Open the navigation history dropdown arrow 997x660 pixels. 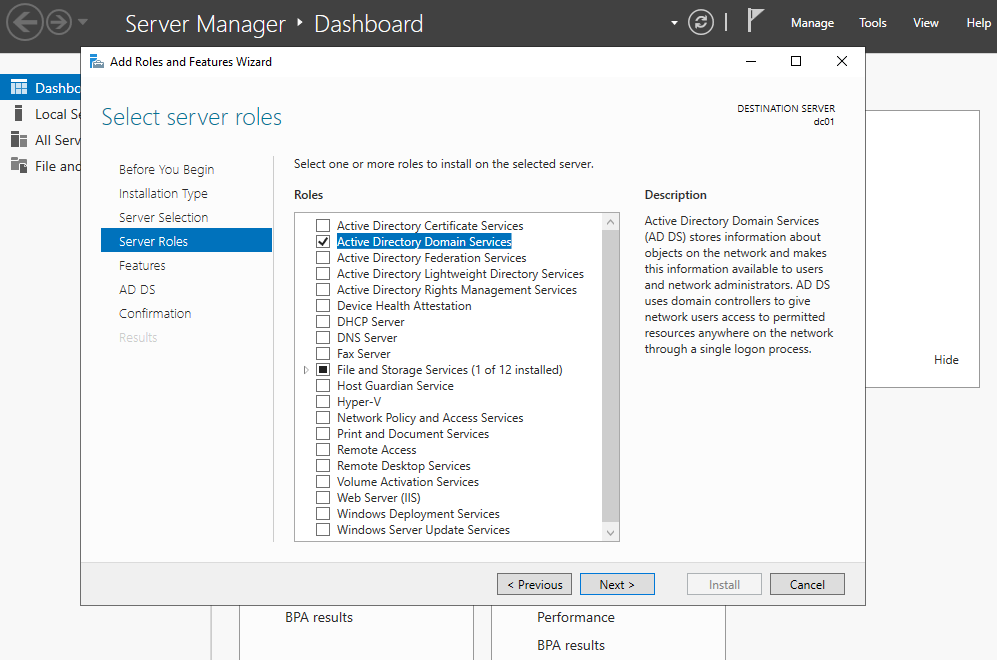pos(83,22)
